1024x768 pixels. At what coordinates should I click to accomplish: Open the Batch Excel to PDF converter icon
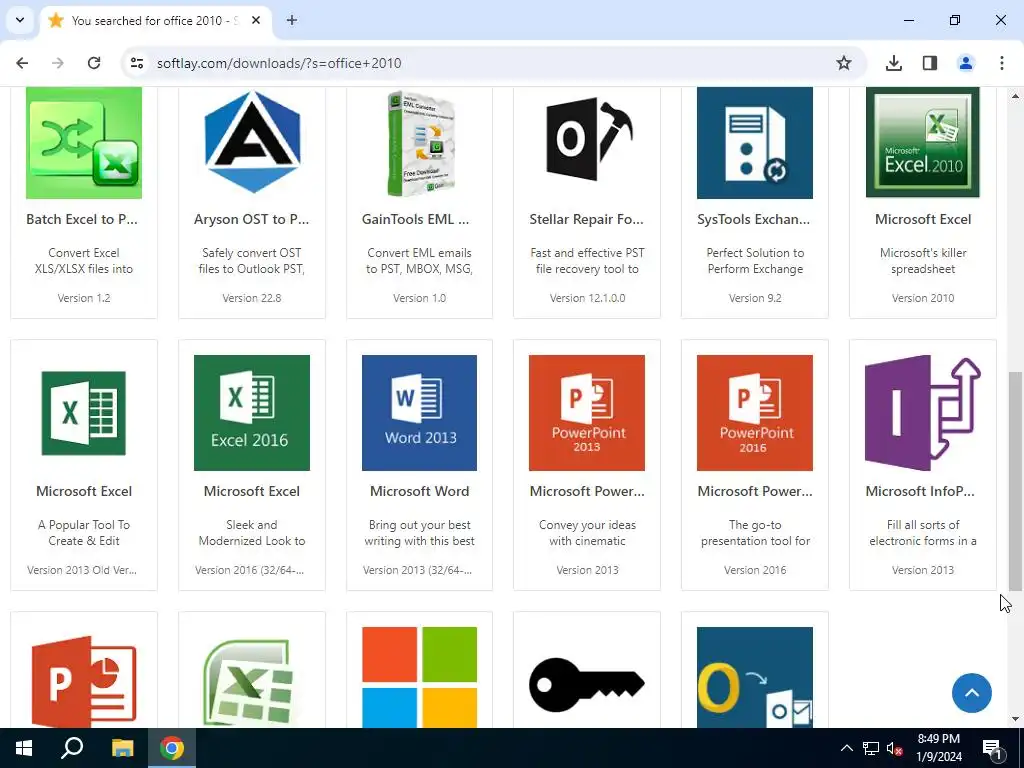tap(84, 142)
